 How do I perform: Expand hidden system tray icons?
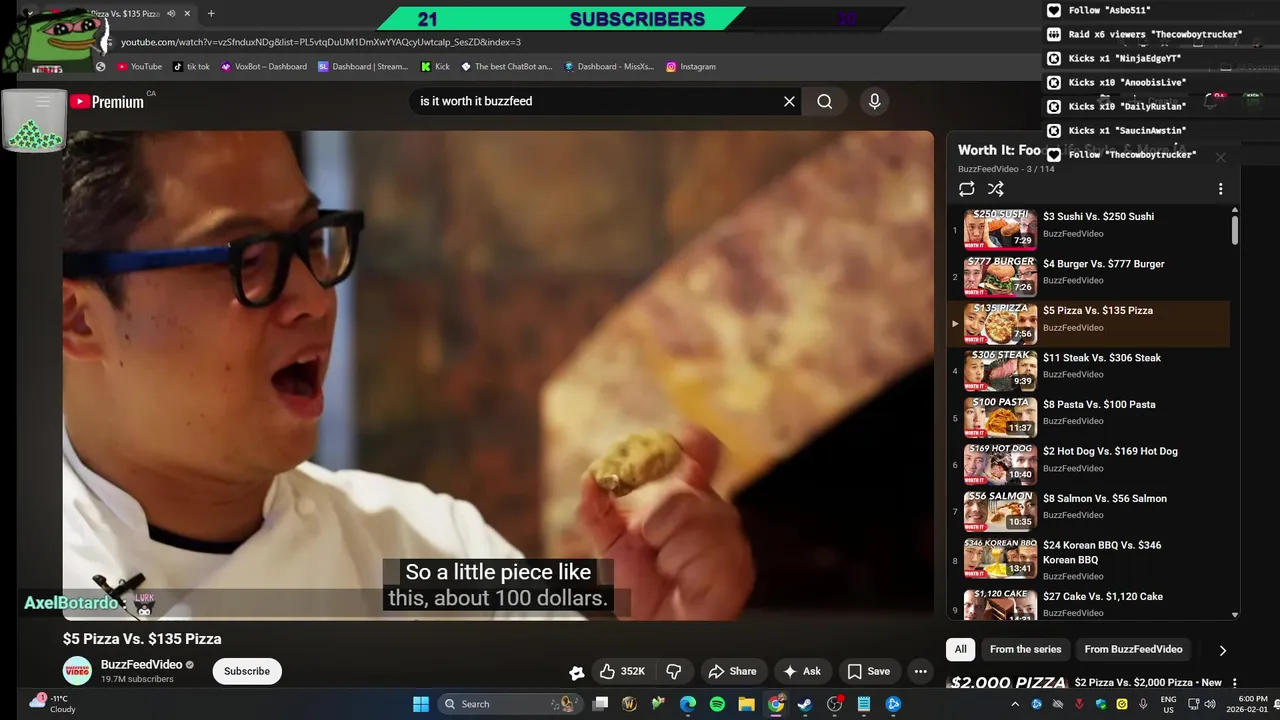(x=1015, y=704)
